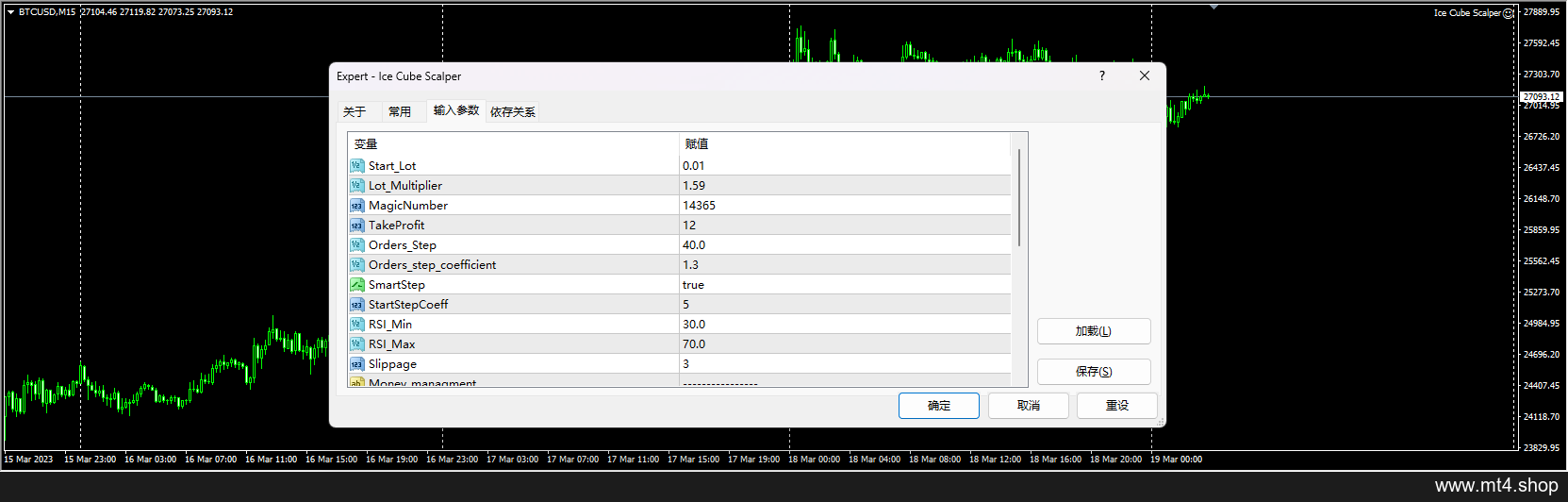Click the Start_Lot variable type icon
Screen dimensions: 1568x502
pyautogui.click(x=356, y=166)
